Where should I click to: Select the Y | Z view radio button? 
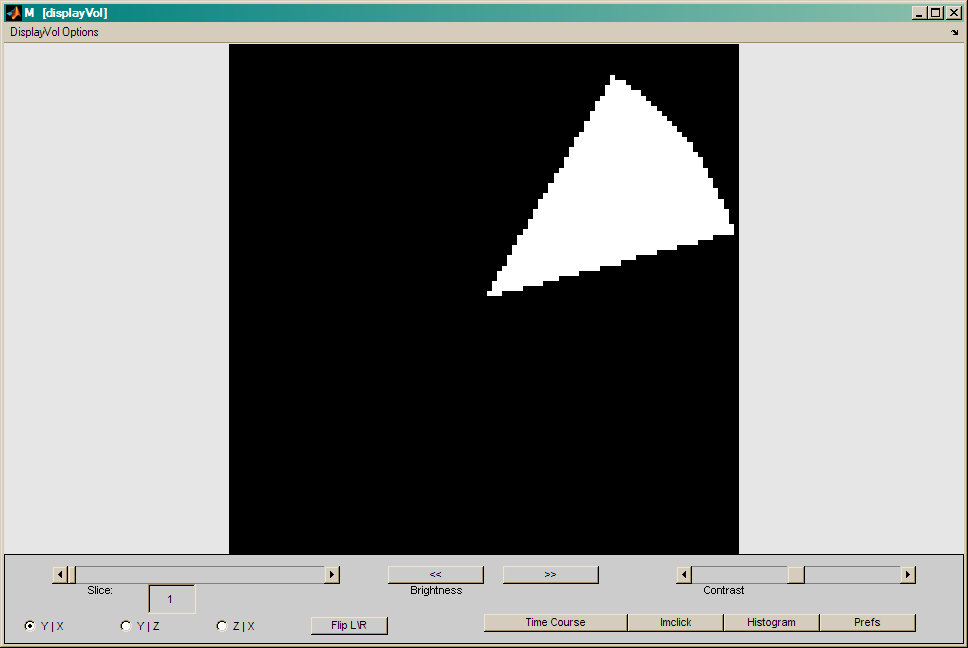(125, 626)
